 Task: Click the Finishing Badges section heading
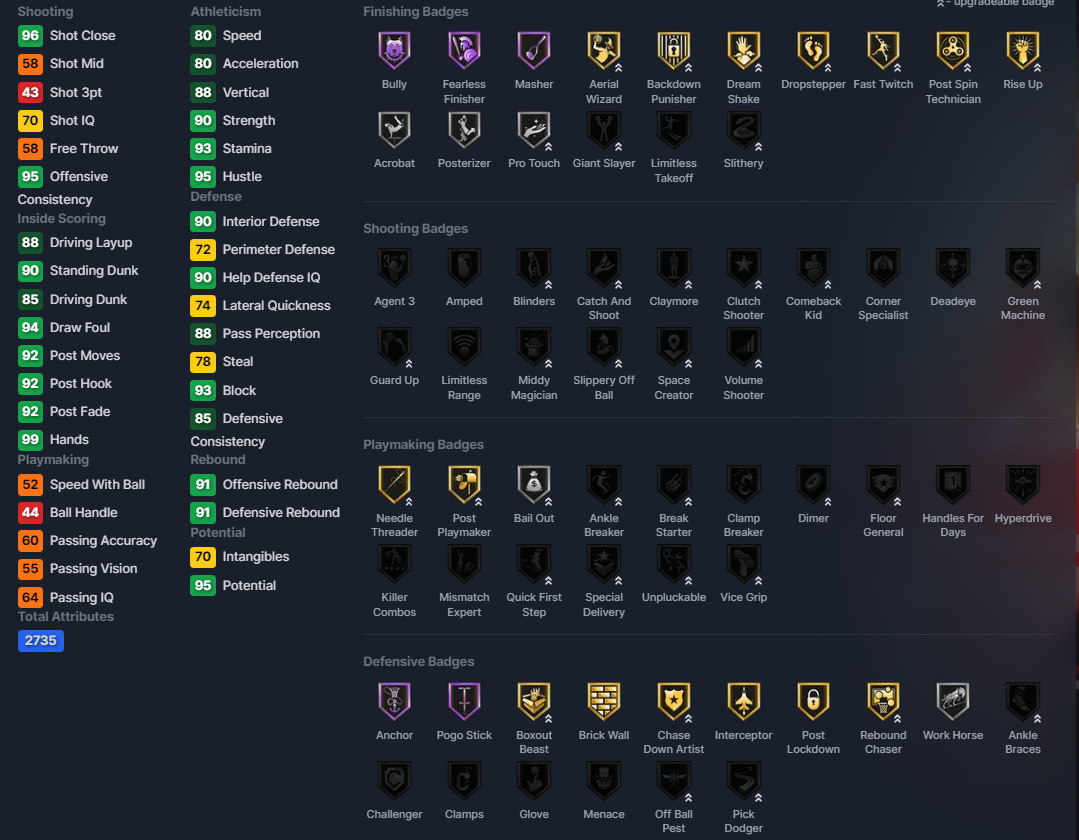pyautogui.click(x=416, y=12)
